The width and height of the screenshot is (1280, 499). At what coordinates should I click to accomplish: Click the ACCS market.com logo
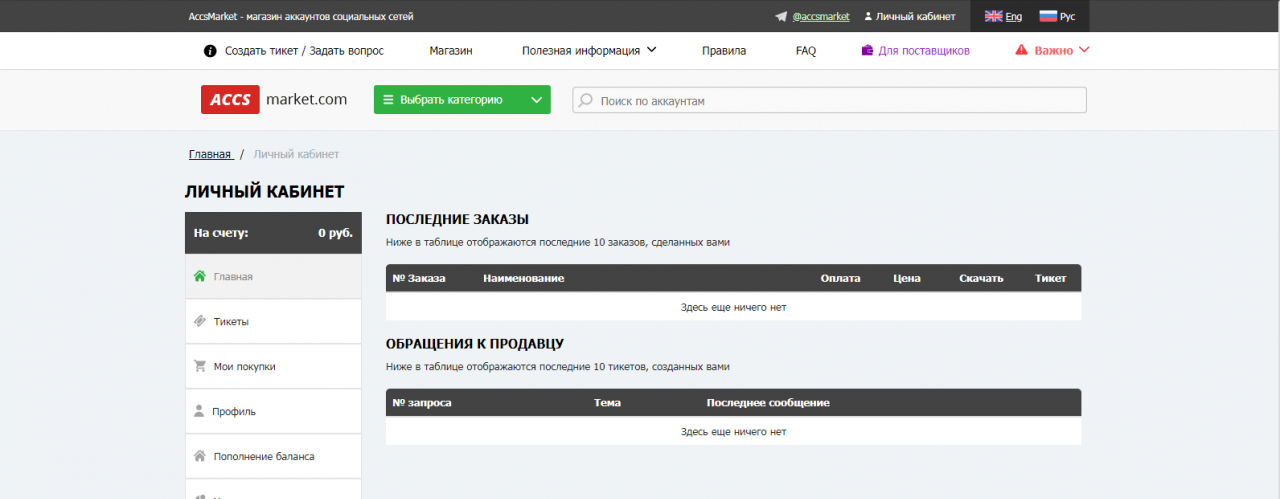(274, 100)
